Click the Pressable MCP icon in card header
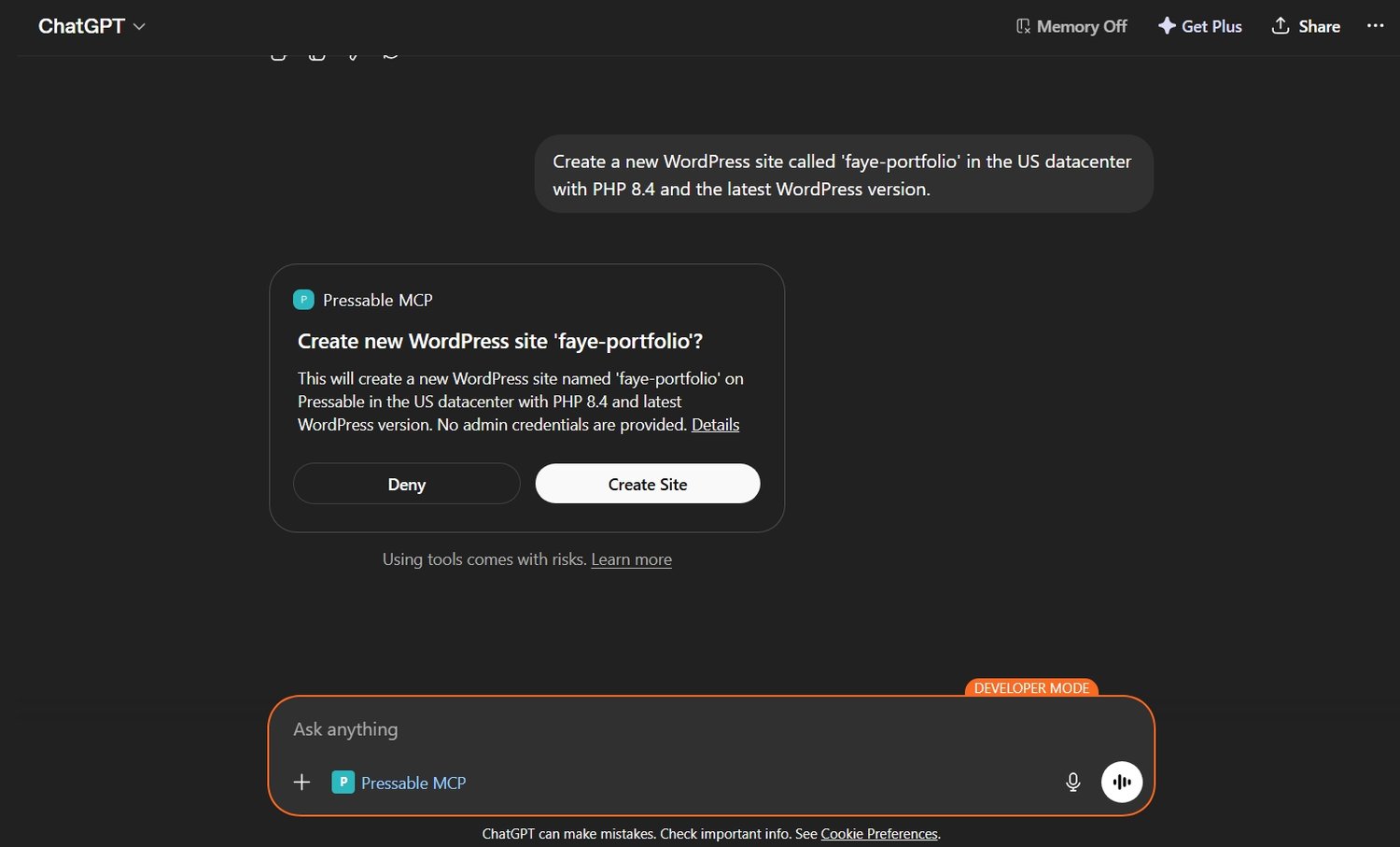This screenshot has height=847, width=1400. click(x=303, y=300)
